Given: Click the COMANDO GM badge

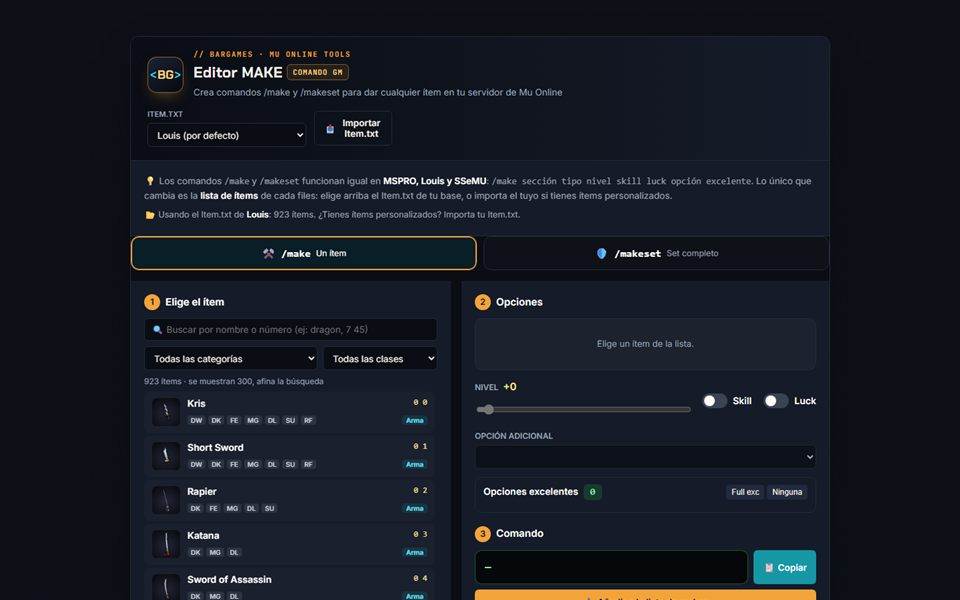Looking at the screenshot, I should (318, 72).
